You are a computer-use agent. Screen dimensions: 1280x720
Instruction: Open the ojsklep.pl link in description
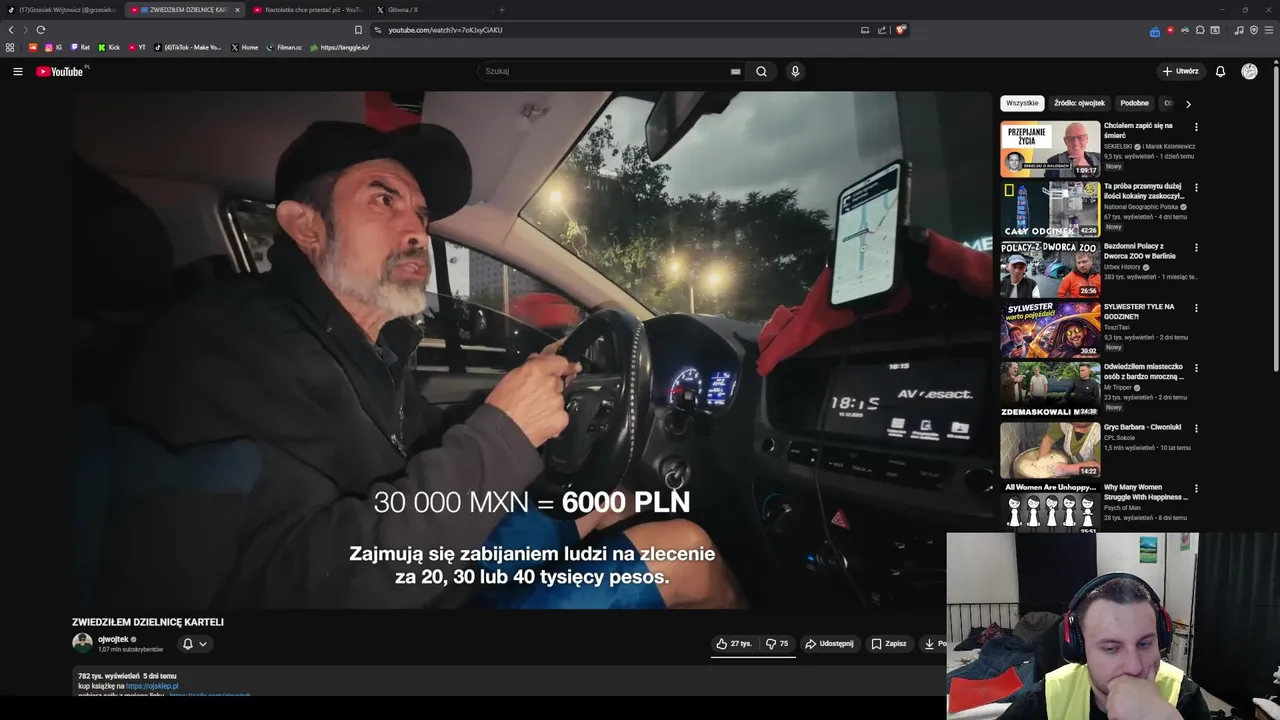[152, 686]
